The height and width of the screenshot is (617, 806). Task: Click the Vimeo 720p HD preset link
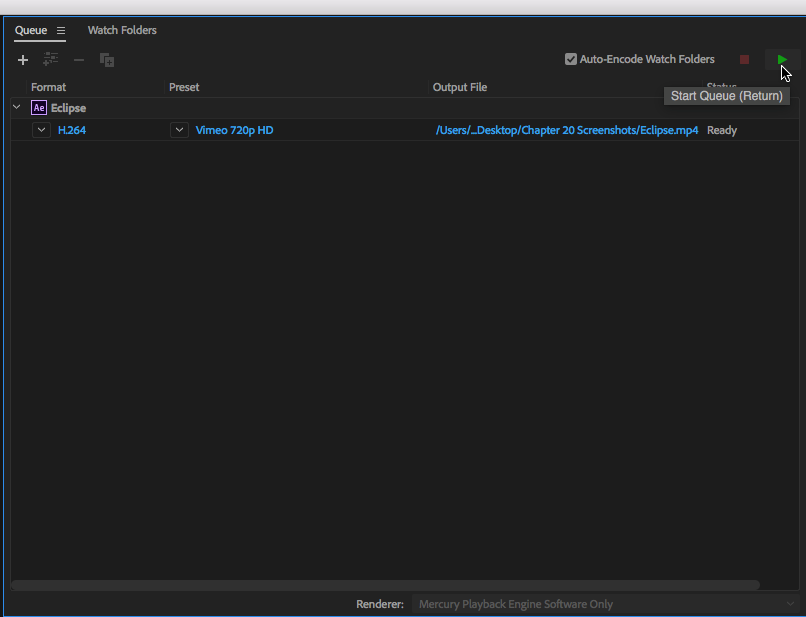click(x=234, y=130)
